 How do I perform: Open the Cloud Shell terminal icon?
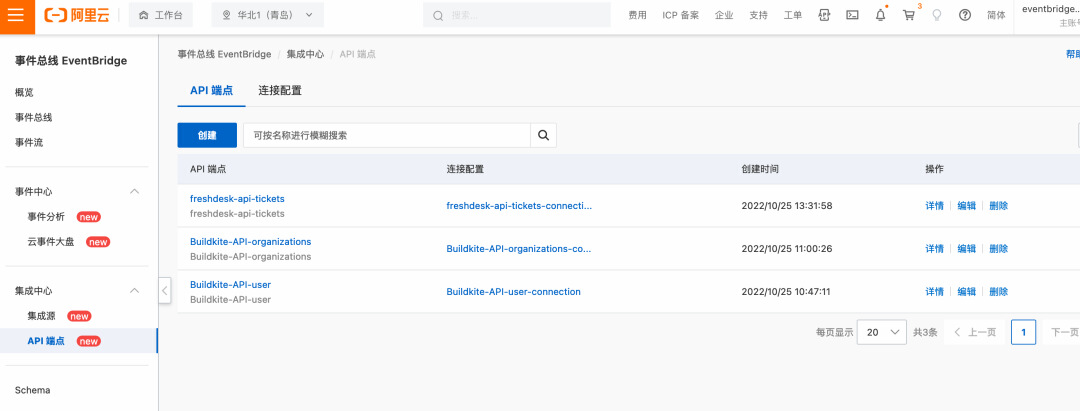click(x=852, y=15)
